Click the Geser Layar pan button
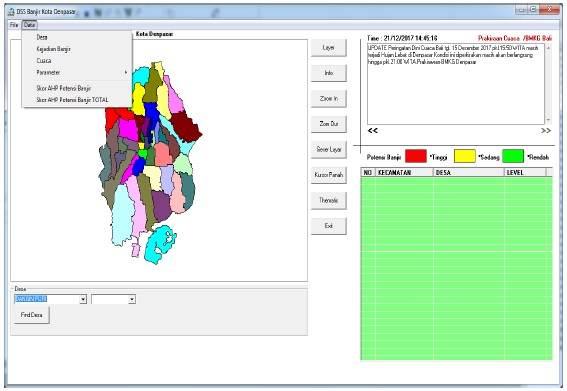 click(x=329, y=149)
